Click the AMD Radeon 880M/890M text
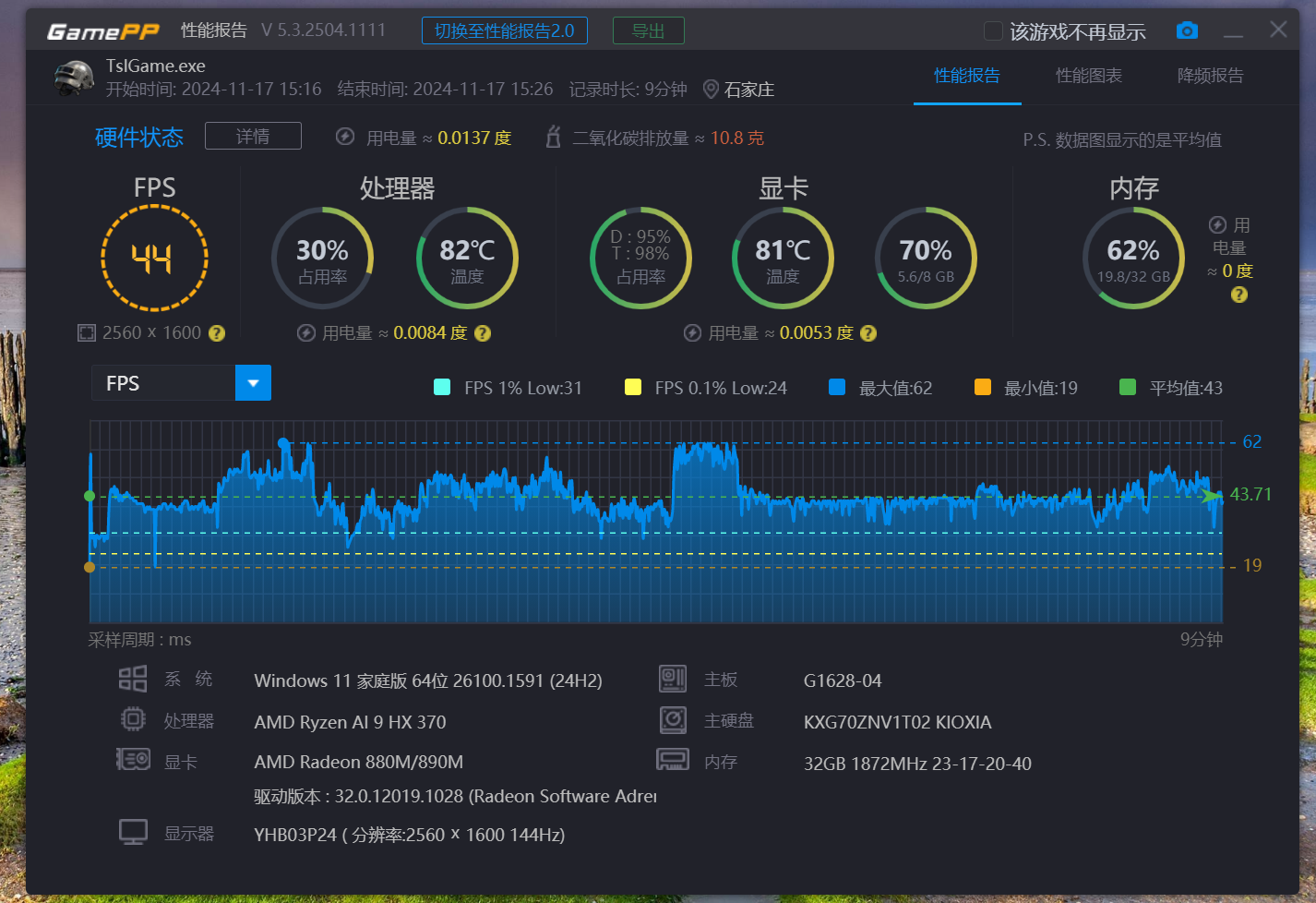This screenshot has width=1316, height=903. point(359,762)
